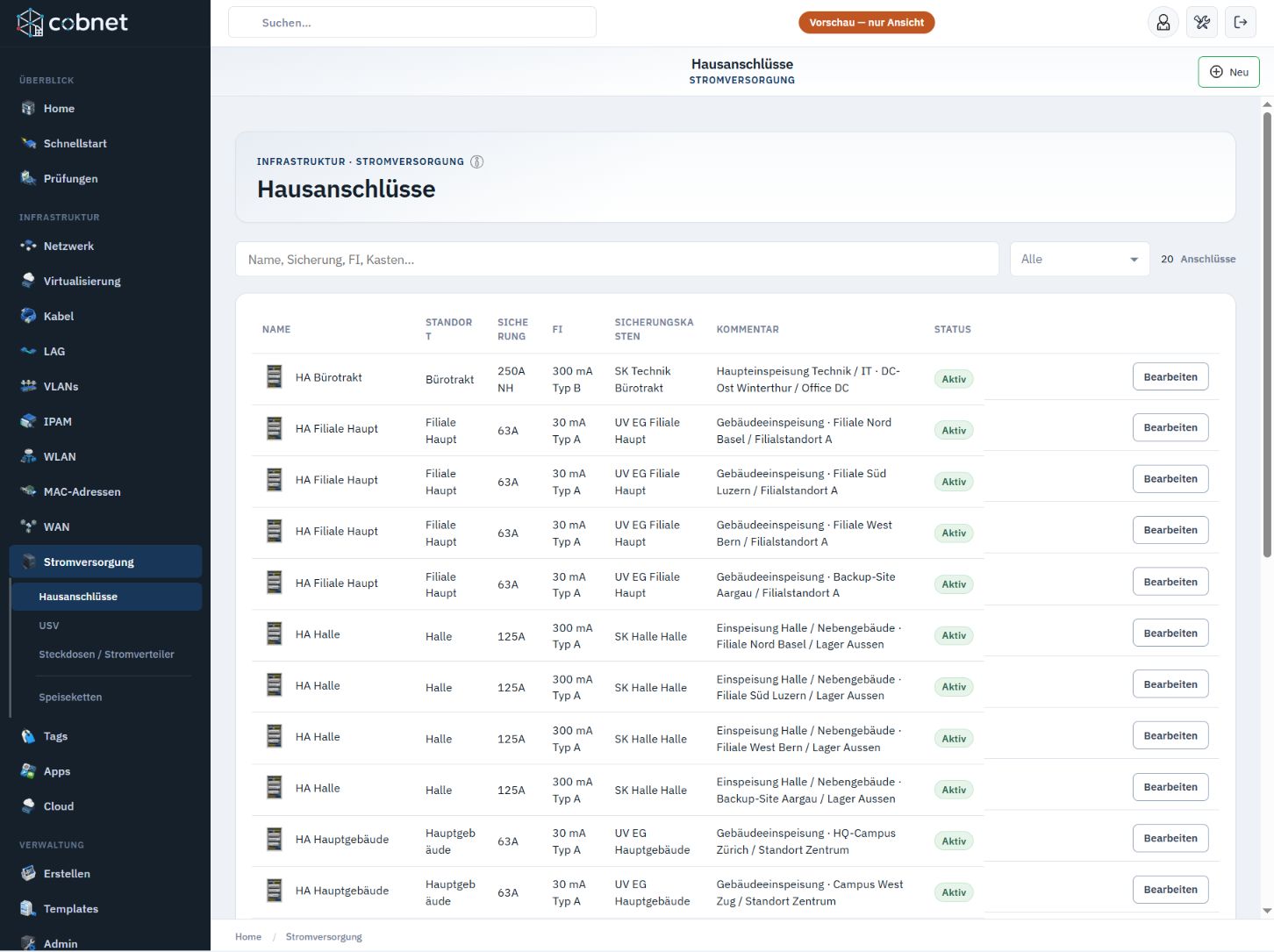Click the Stromversorgung breadcrumb link in footer
This screenshot has width=1274, height=952.
pyautogui.click(x=324, y=937)
